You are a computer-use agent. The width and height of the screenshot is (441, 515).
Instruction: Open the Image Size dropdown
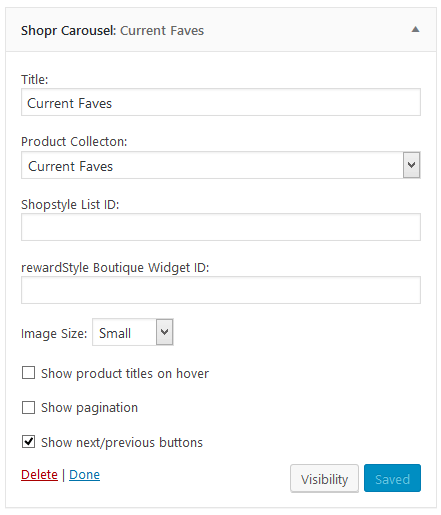tap(133, 332)
